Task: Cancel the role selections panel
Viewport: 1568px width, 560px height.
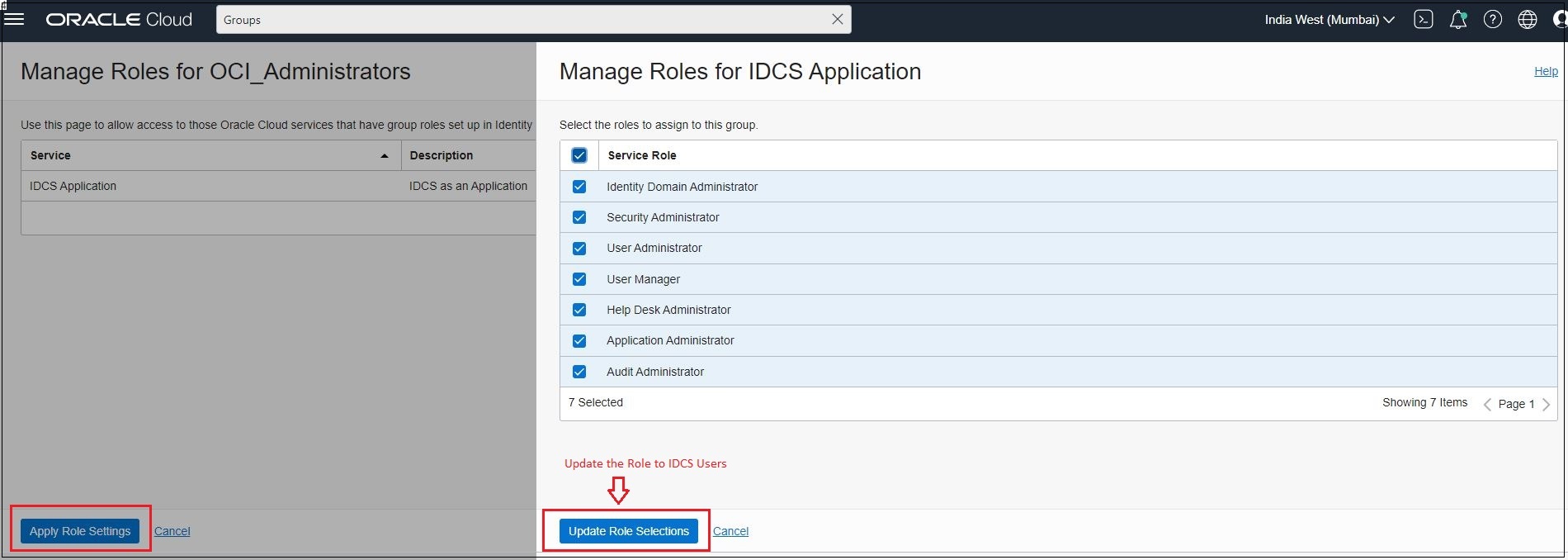Action: click(730, 531)
